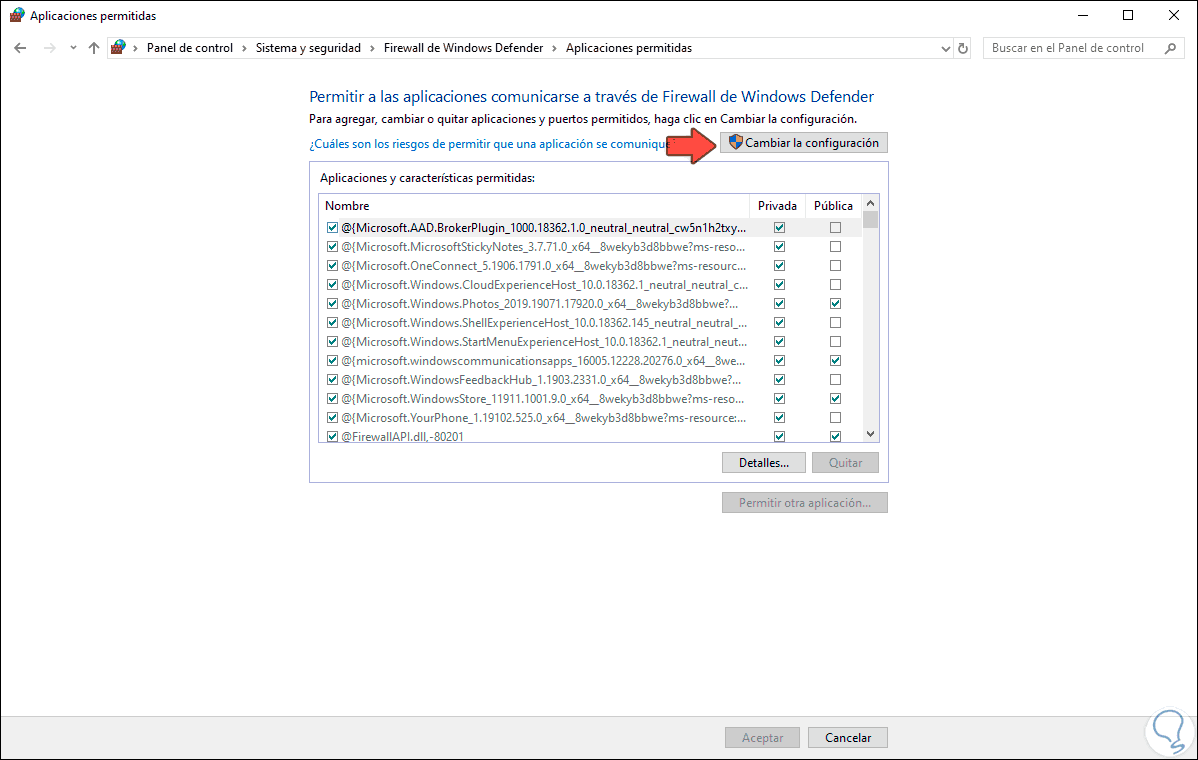
Task: Toggle Pública checkbox for WindowsStore
Action: pos(835,399)
